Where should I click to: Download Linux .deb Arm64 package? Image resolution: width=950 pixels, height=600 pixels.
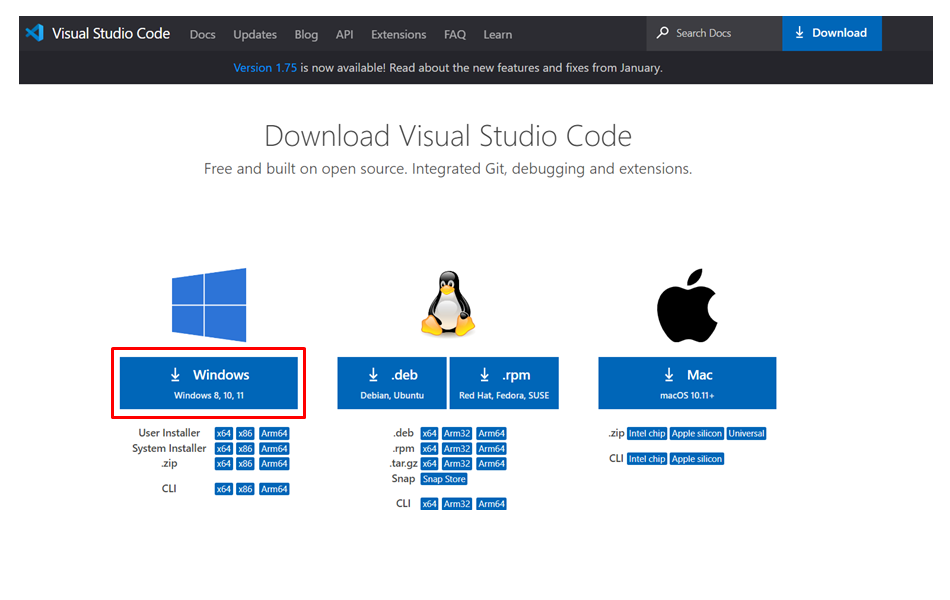coord(491,433)
